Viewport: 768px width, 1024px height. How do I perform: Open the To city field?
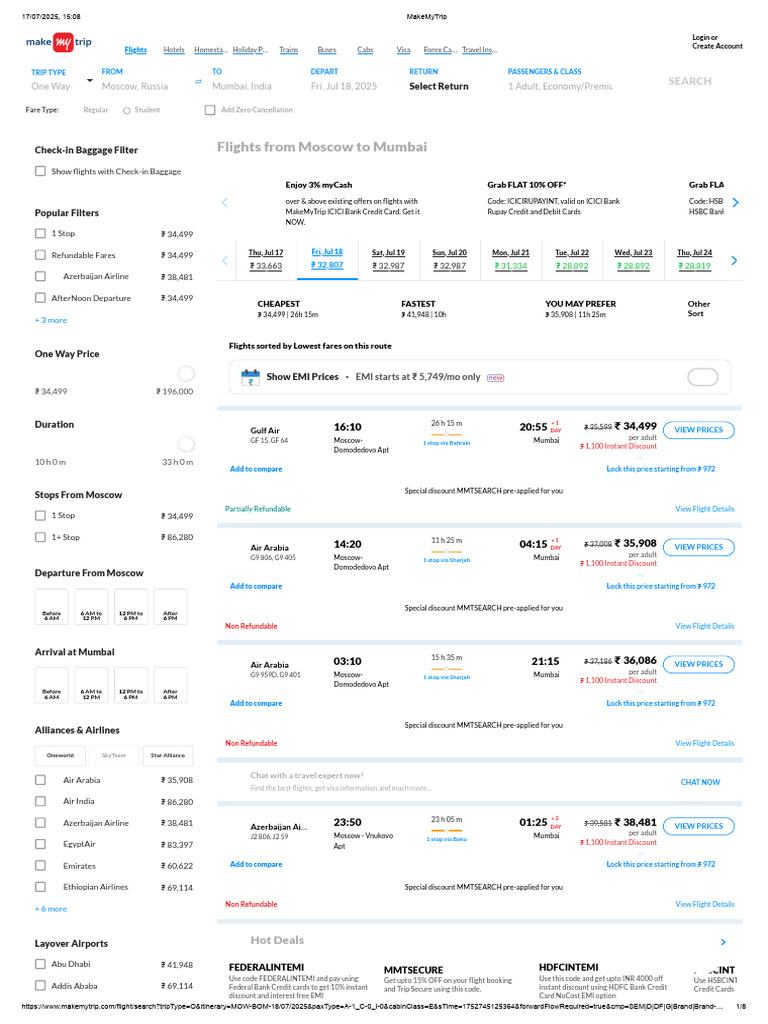[x=242, y=80]
